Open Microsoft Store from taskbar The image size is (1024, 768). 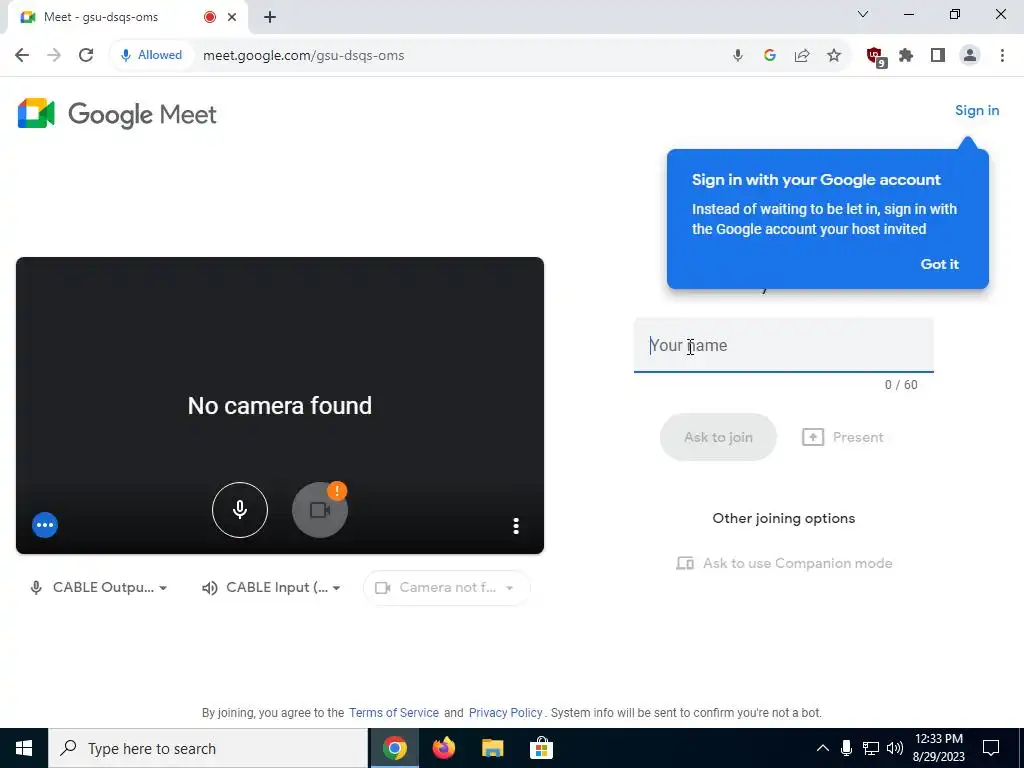click(541, 748)
